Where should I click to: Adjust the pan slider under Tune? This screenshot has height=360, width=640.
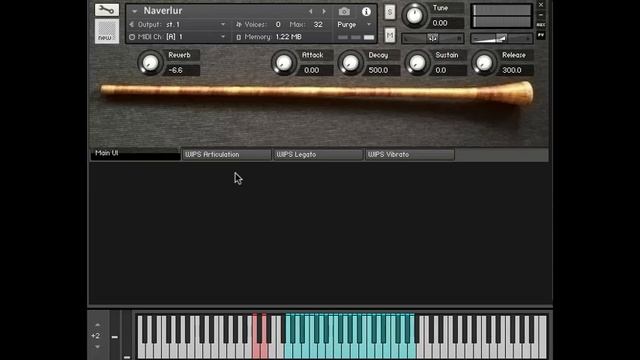(x=433, y=38)
